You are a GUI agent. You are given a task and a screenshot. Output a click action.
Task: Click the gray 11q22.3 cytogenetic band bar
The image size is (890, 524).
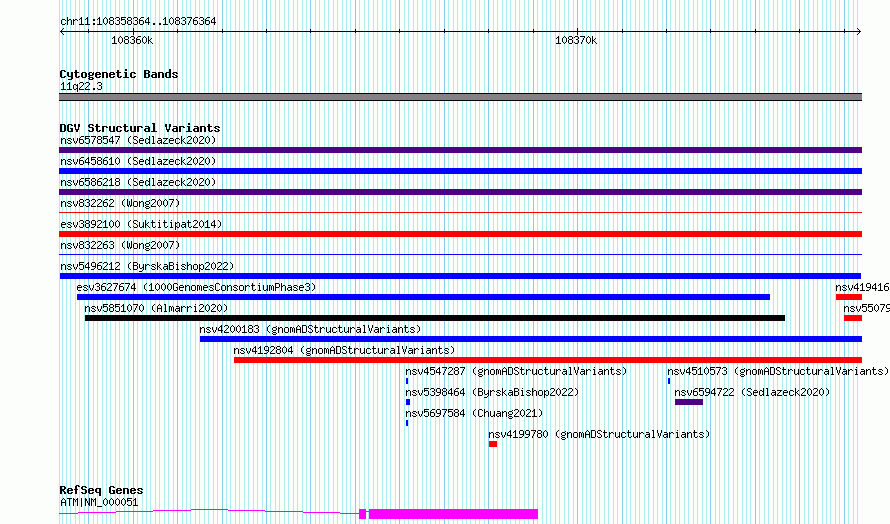(460, 97)
